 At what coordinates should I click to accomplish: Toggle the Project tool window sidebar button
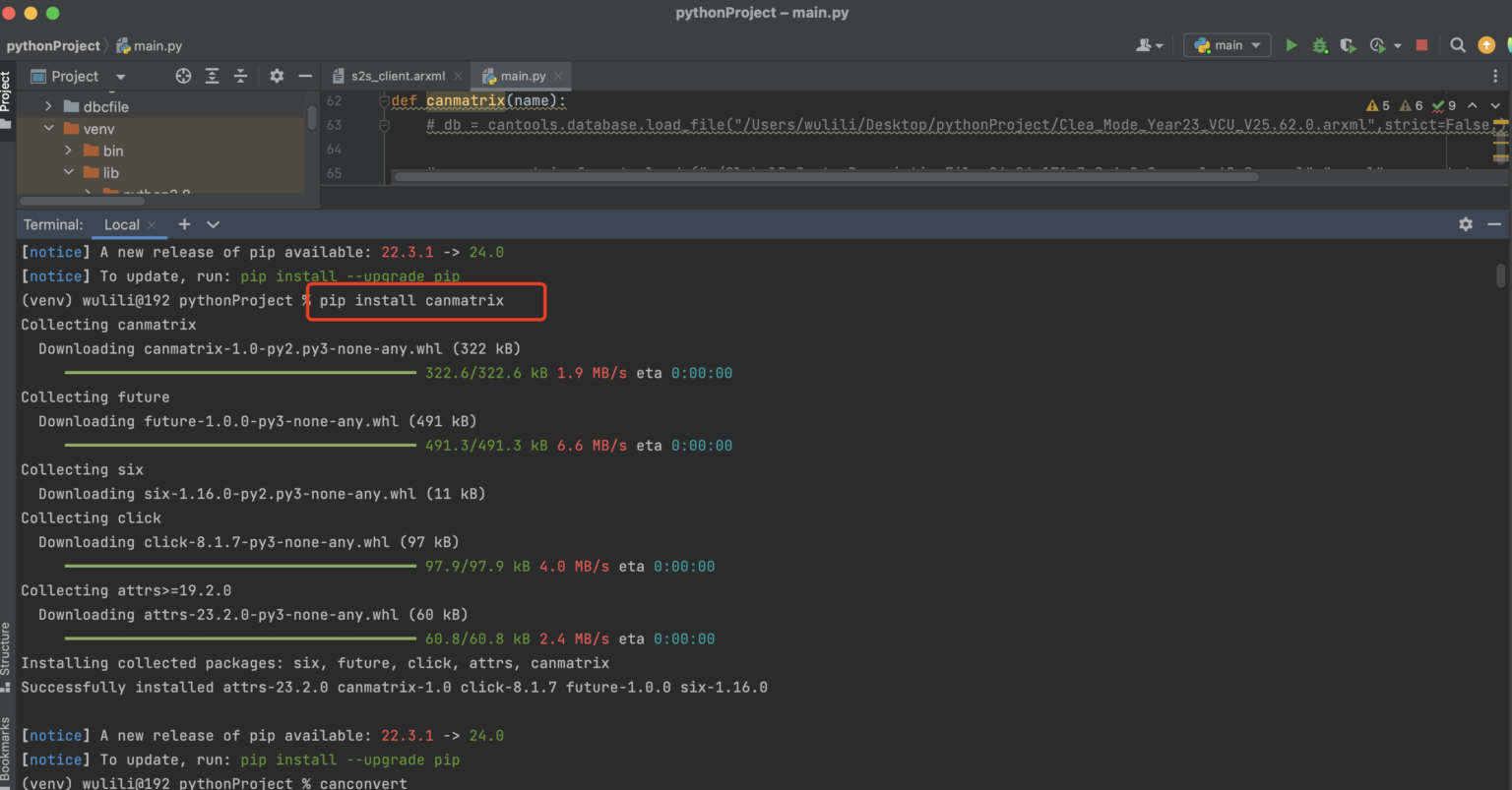point(6,98)
